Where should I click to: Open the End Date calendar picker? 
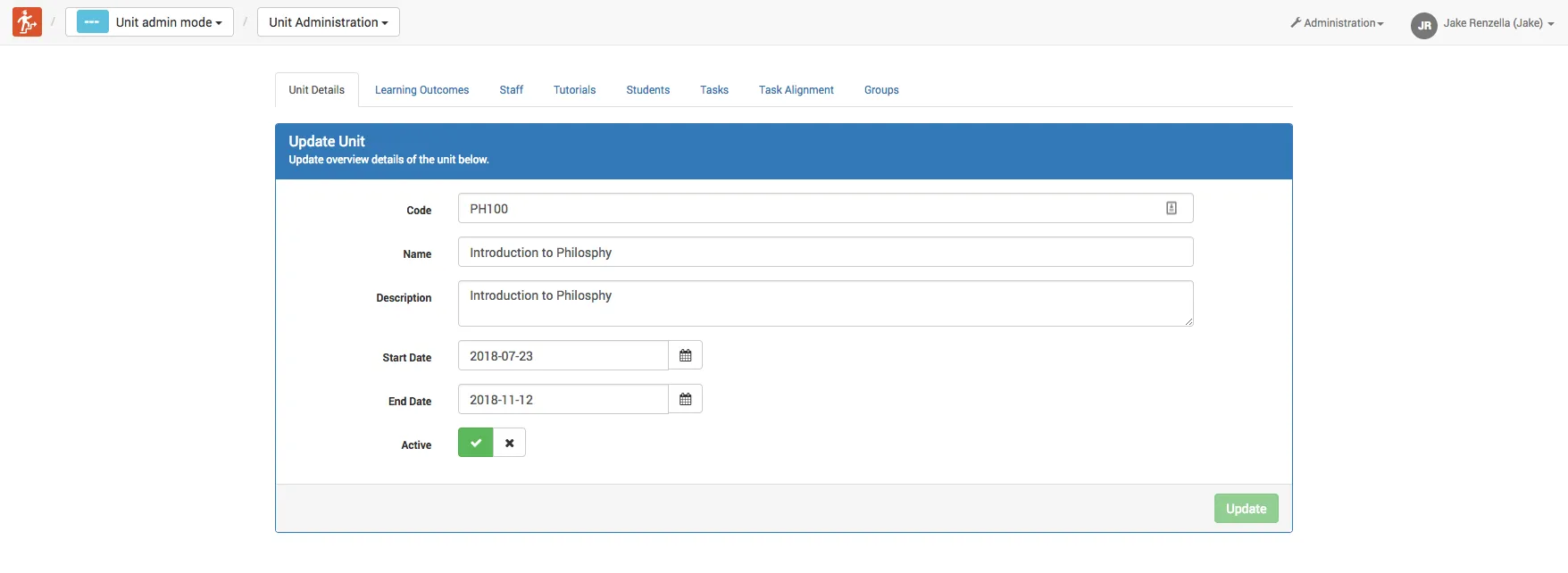click(686, 399)
